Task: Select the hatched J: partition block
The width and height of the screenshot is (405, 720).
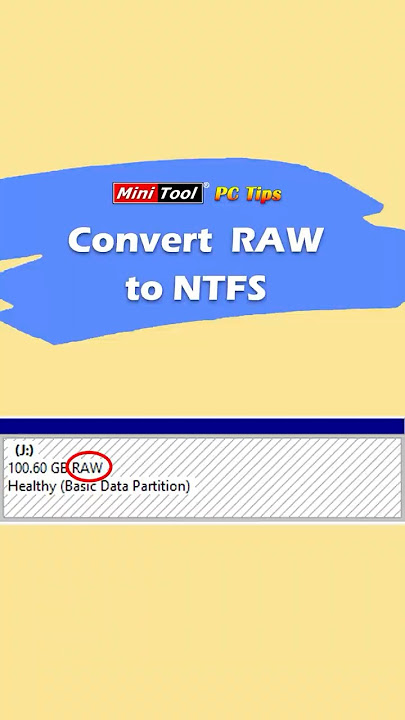Action: tap(202, 478)
